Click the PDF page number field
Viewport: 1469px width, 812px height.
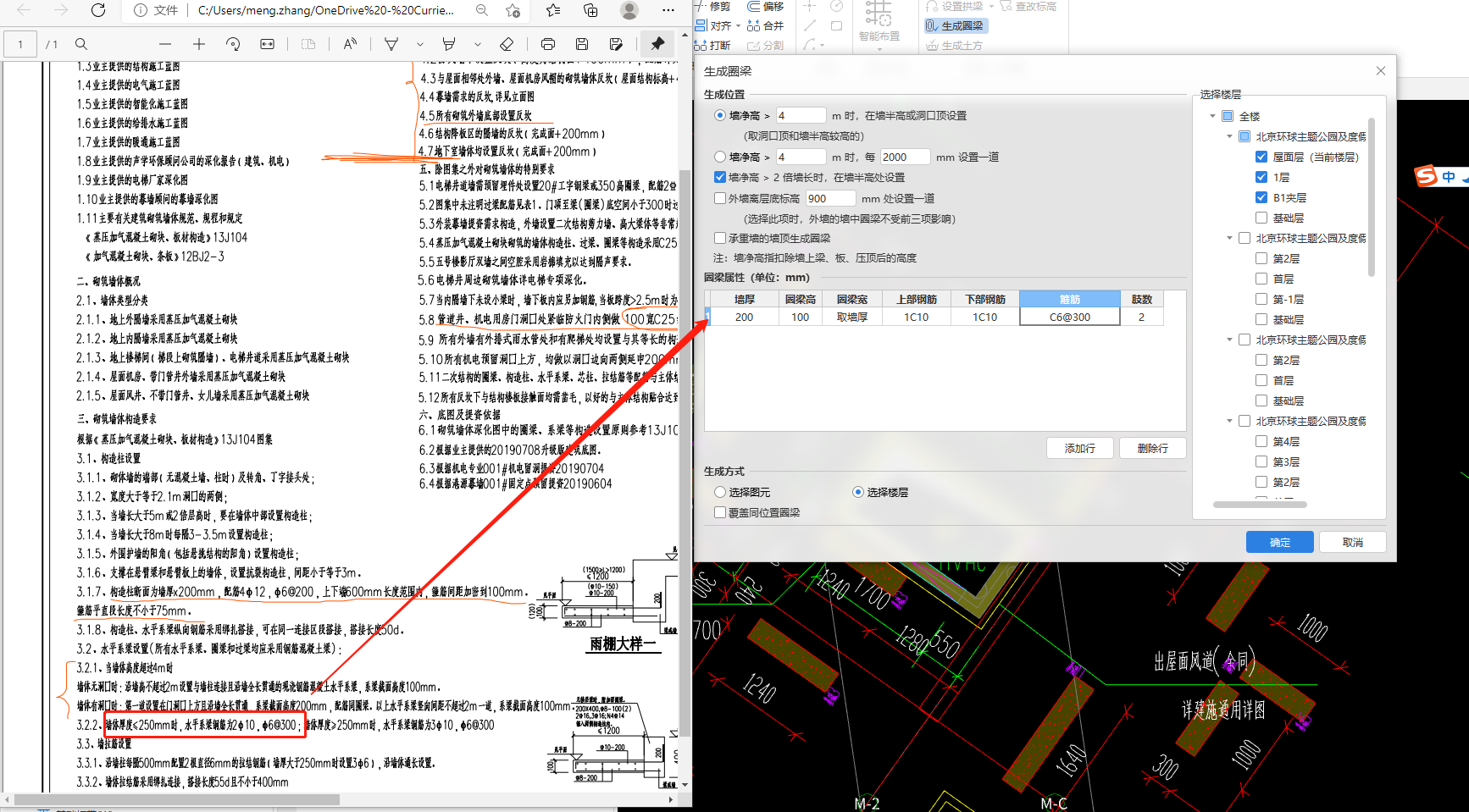20,44
